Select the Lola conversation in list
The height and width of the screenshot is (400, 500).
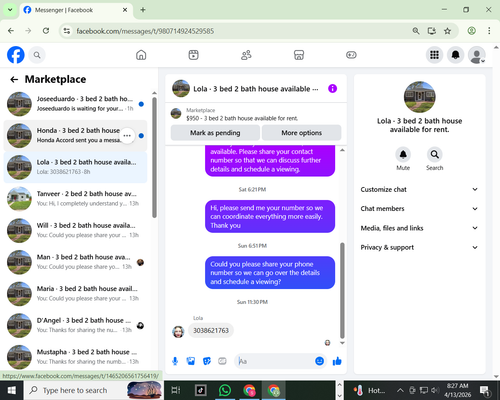click(75, 167)
